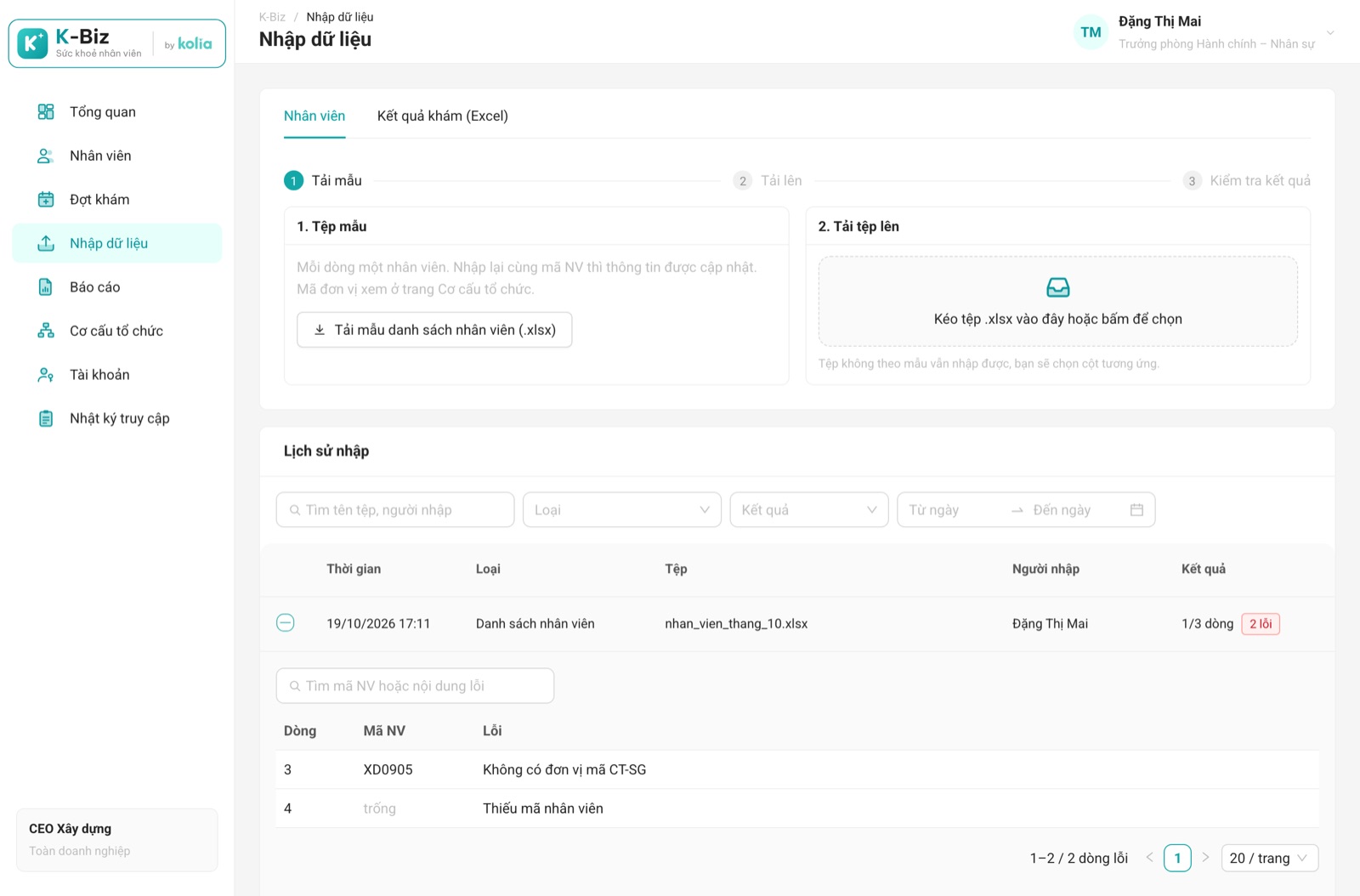Open the 20 / trang page size dropdown

[1270, 858]
